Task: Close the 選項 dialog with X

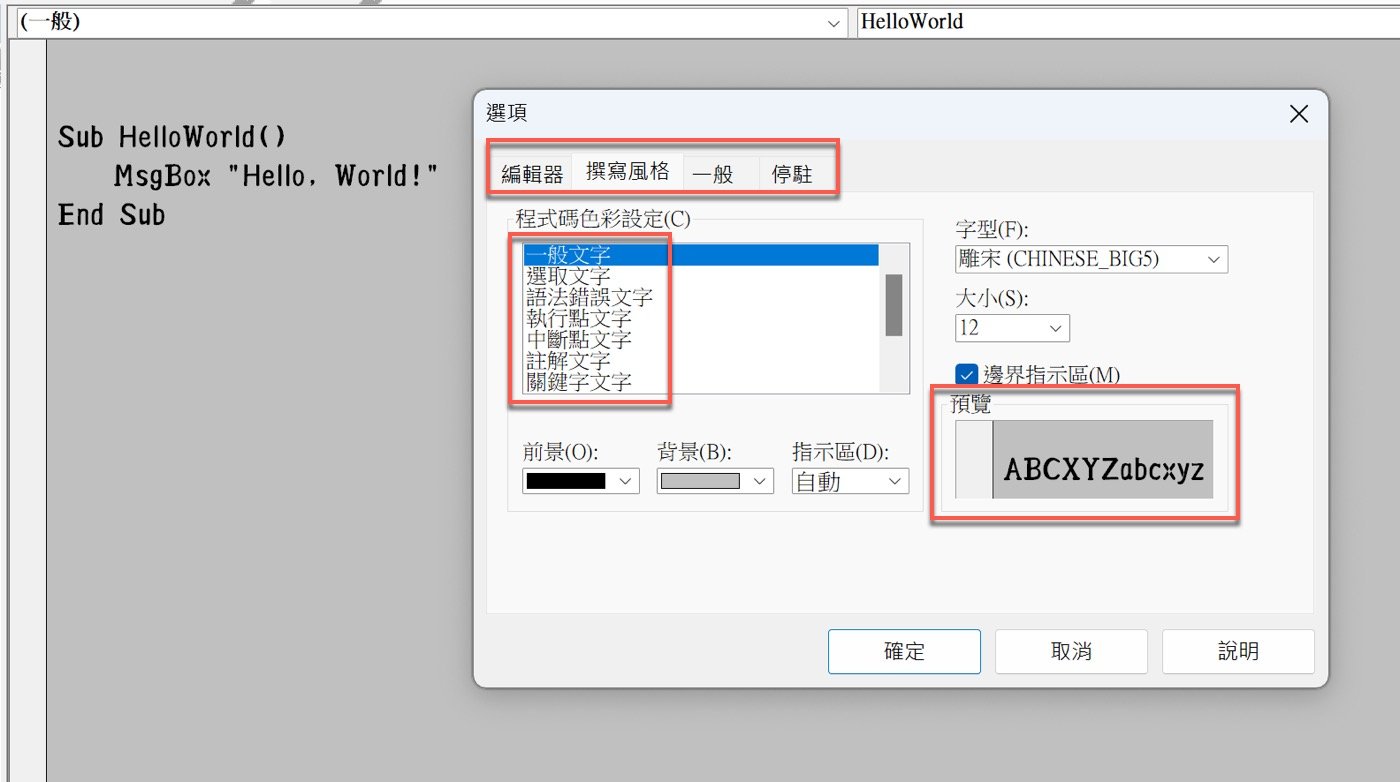Action: [x=1299, y=114]
